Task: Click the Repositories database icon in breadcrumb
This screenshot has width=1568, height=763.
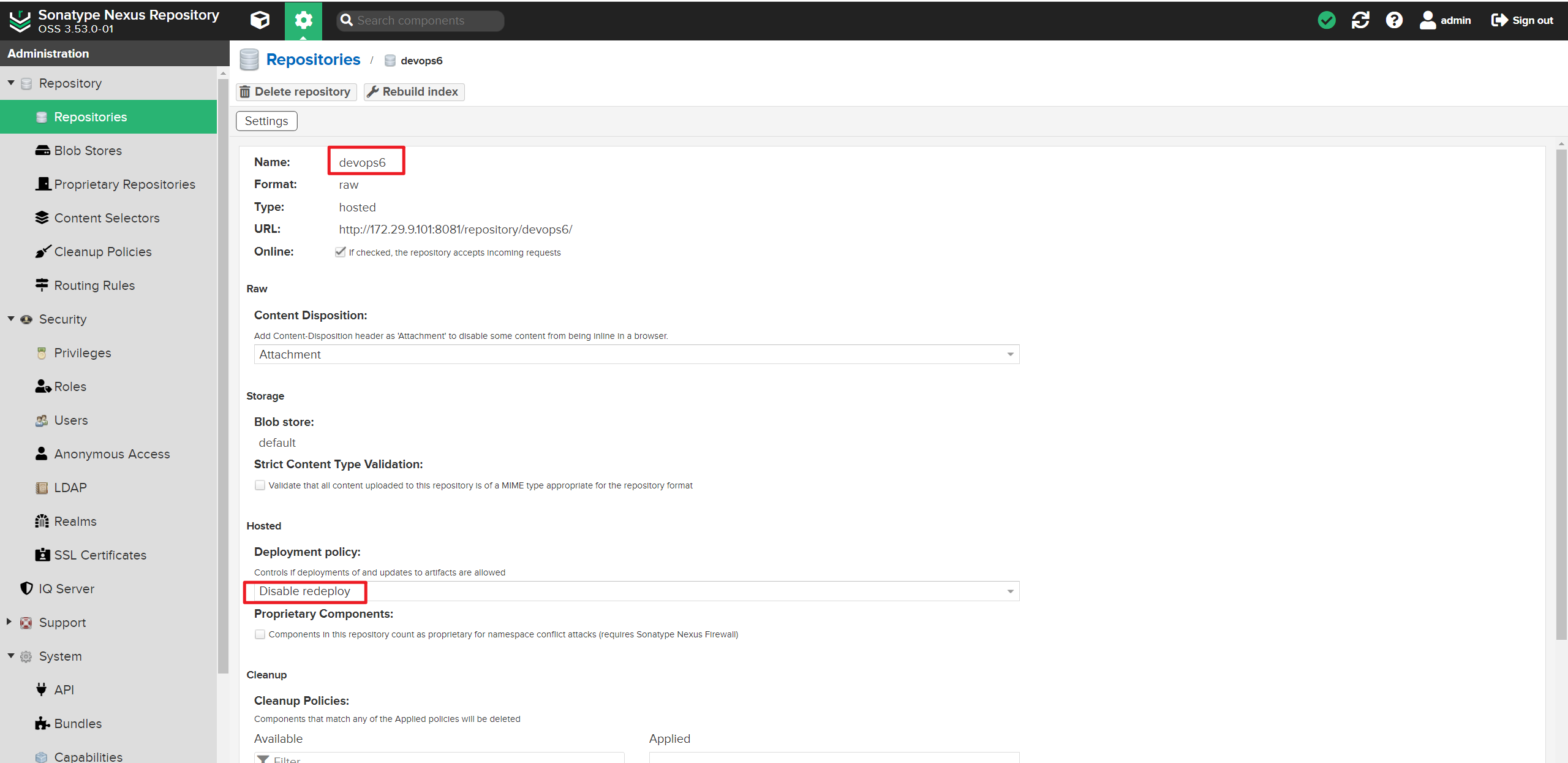Action: tap(249, 59)
